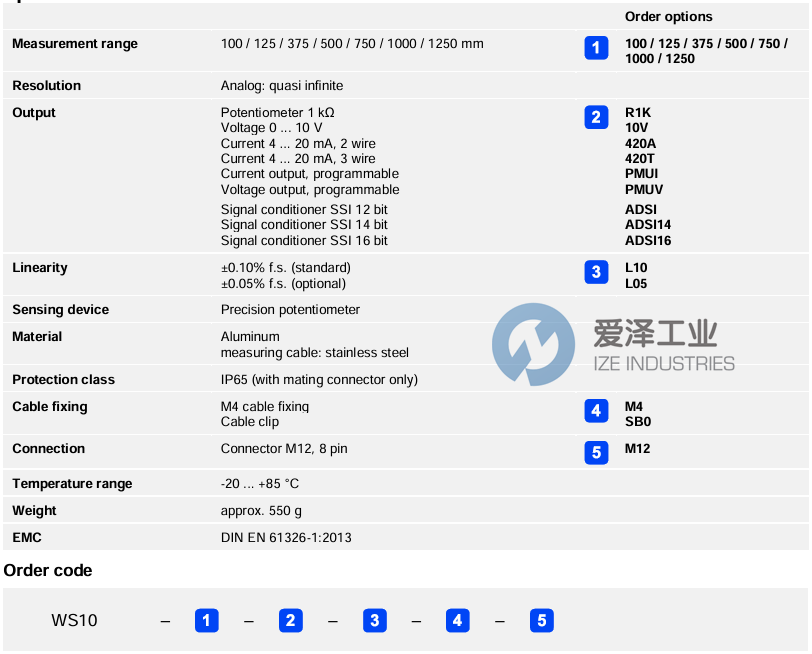The image size is (812, 654).
Task: Select the SB0 cable fixing option
Action: pyautogui.click(x=639, y=422)
